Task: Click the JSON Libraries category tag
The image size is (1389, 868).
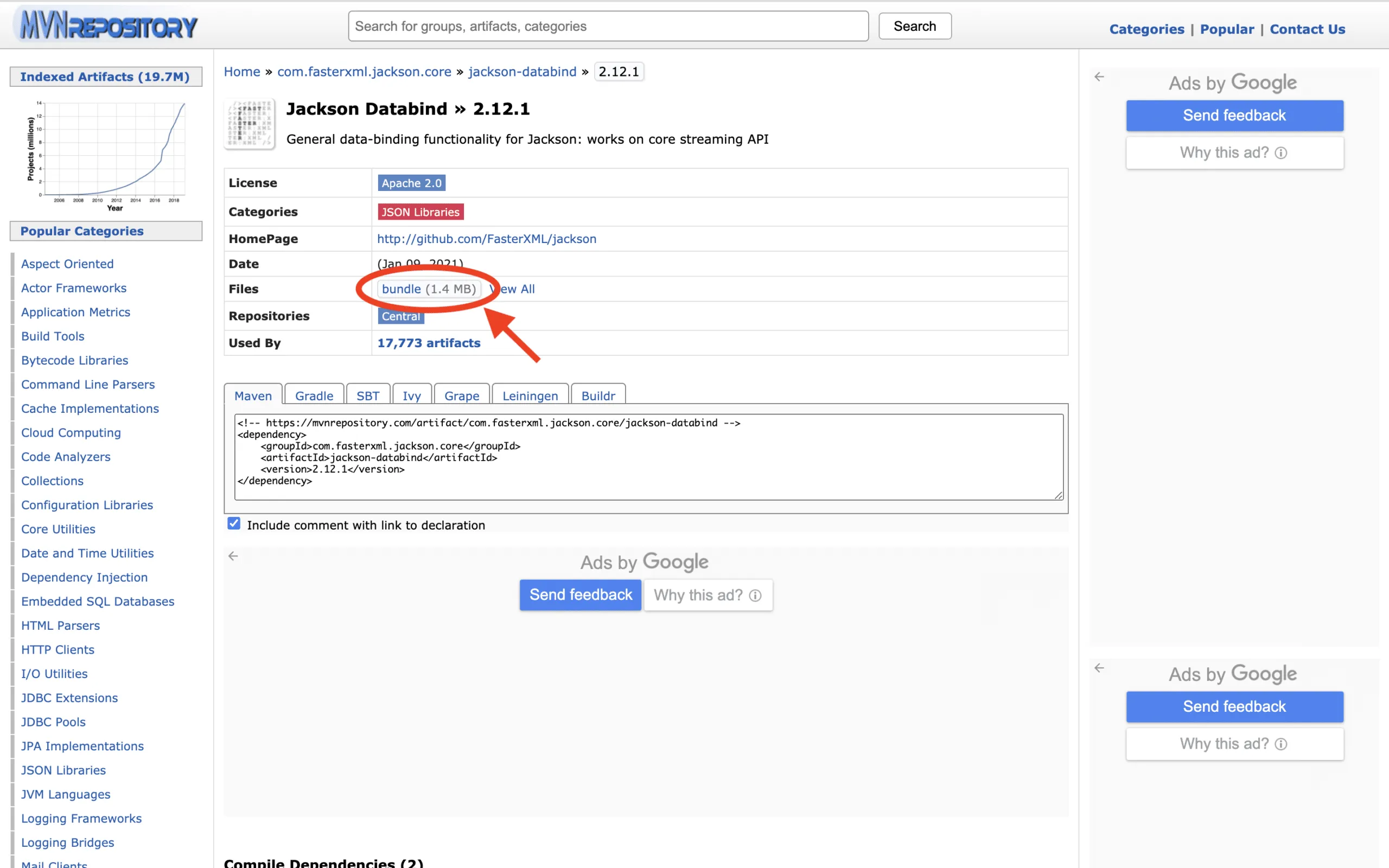Action: point(420,212)
